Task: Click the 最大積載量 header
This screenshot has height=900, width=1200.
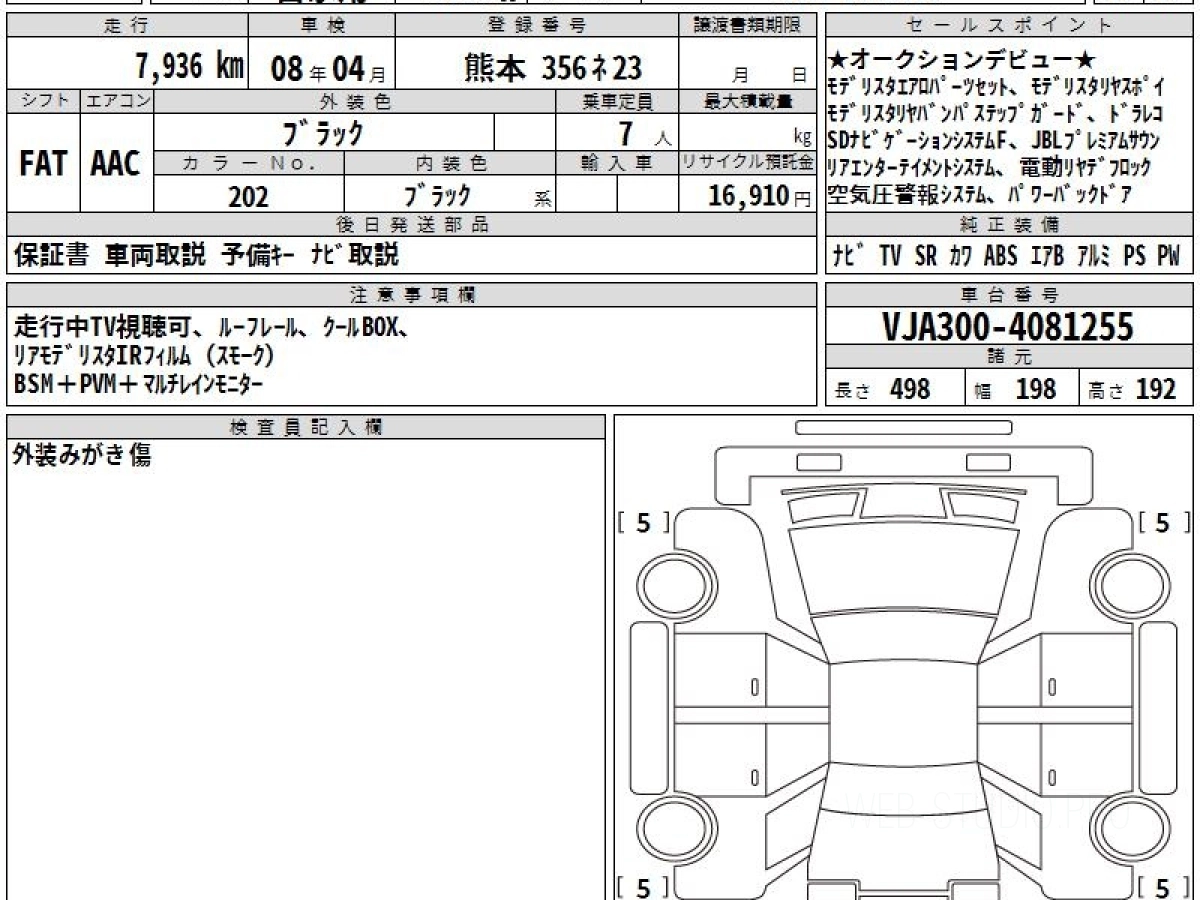Action: pos(747,101)
